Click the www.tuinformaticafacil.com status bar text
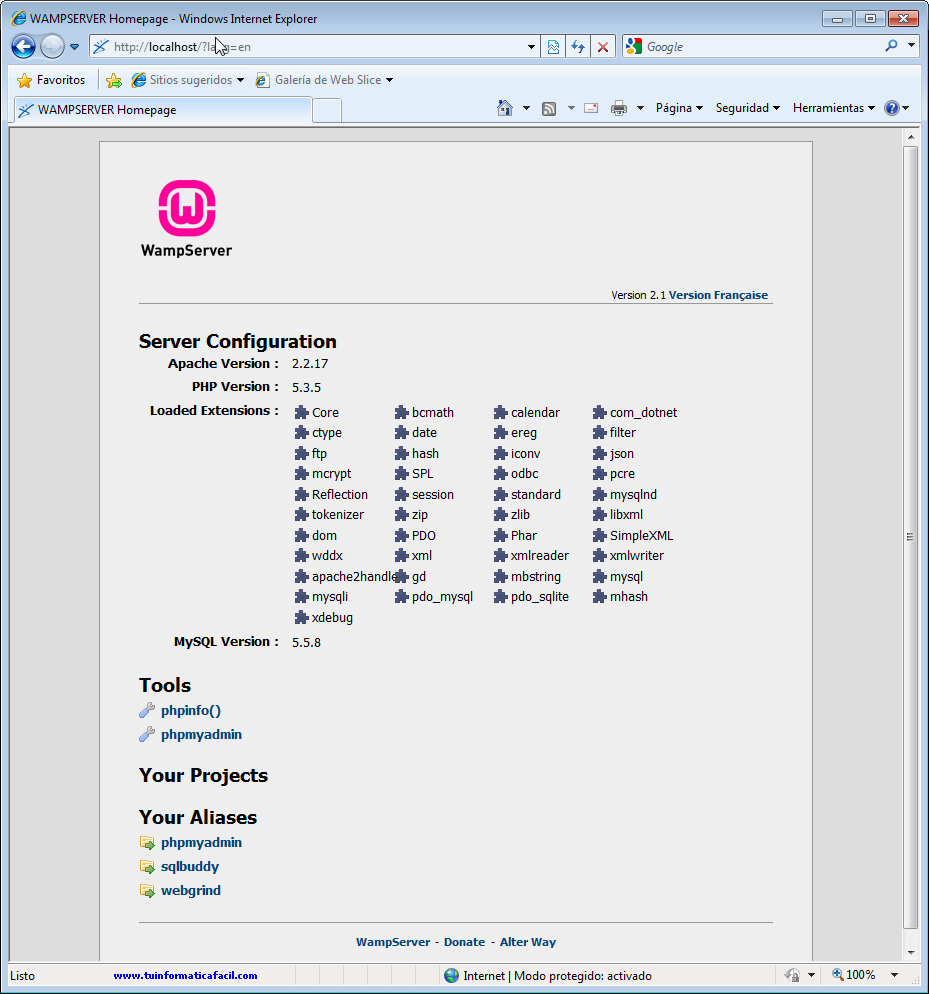The width and height of the screenshot is (929, 994). pyautogui.click(x=185, y=976)
